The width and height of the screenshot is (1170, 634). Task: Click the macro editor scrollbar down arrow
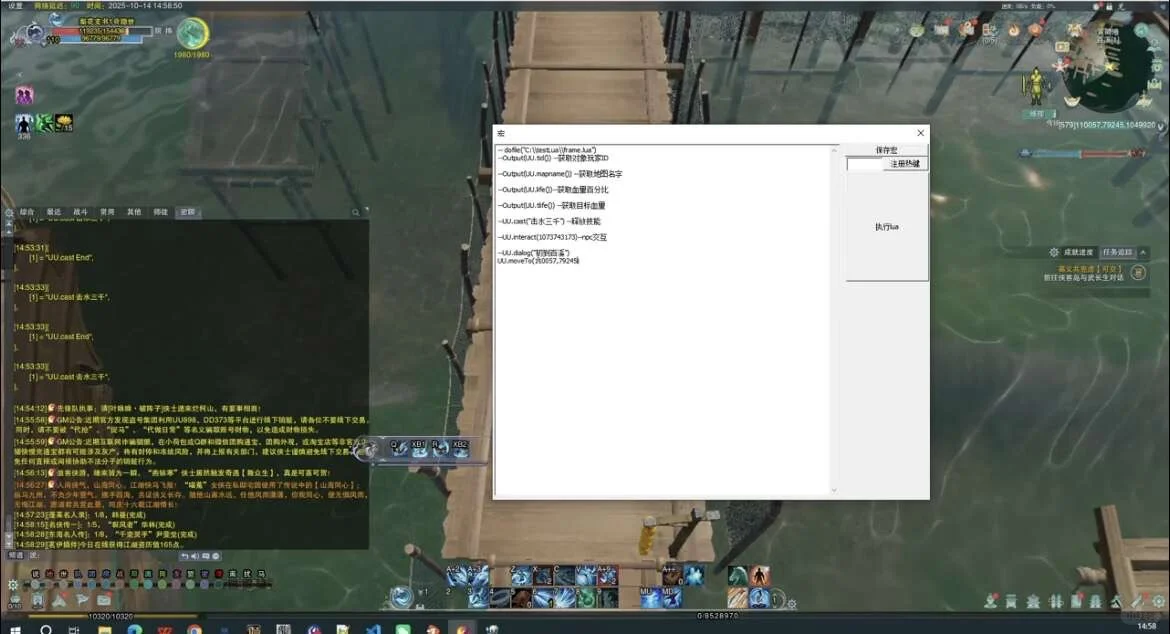(x=834, y=490)
